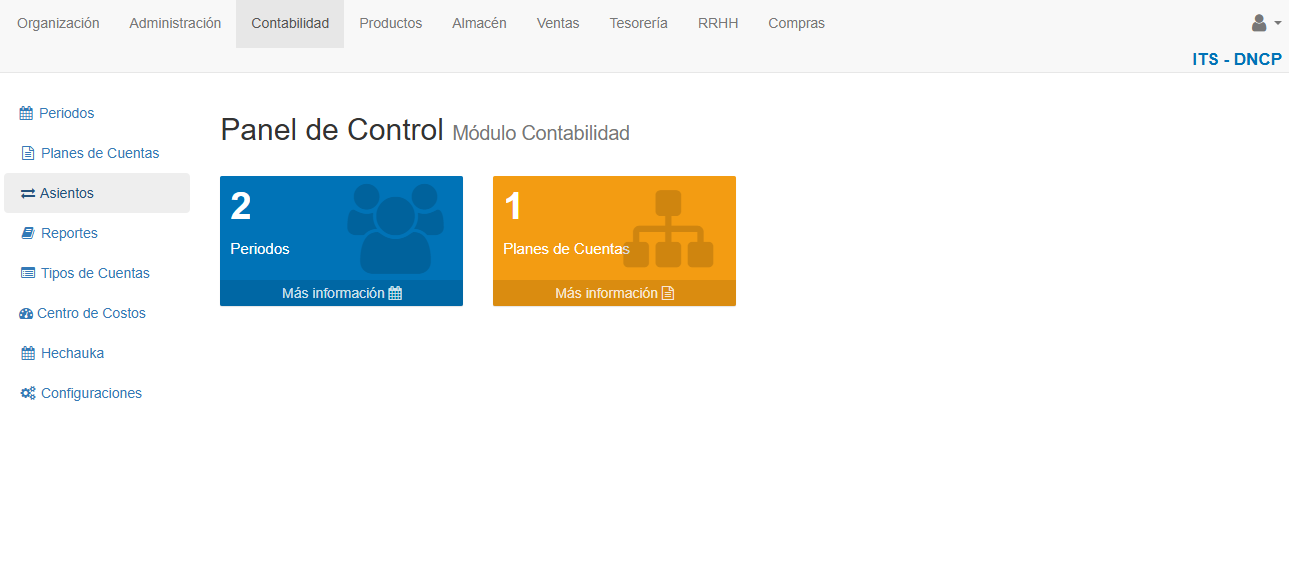Click the ITS - DNCP organization link
1289x586 pixels.
coord(1238,59)
